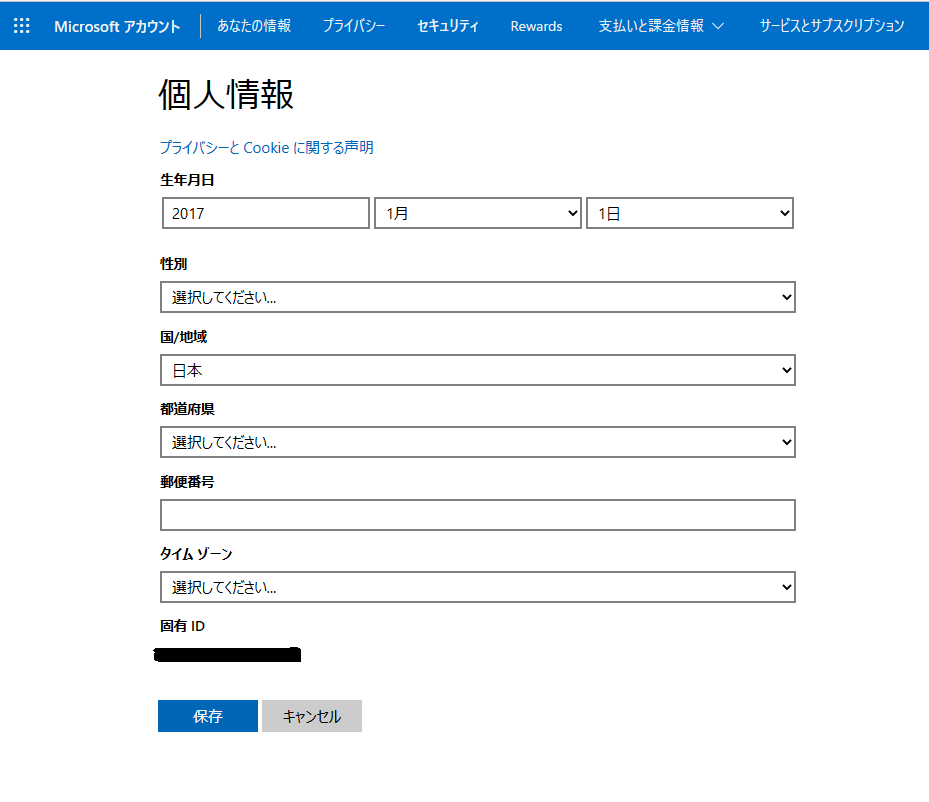Open the タイム ゾーン dropdown
The width and height of the screenshot is (929, 802).
pos(478,588)
